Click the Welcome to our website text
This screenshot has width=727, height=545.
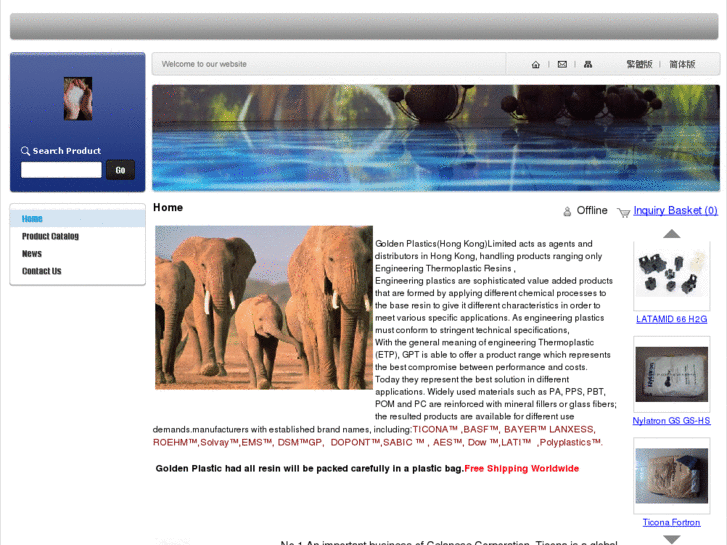[x=204, y=64]
